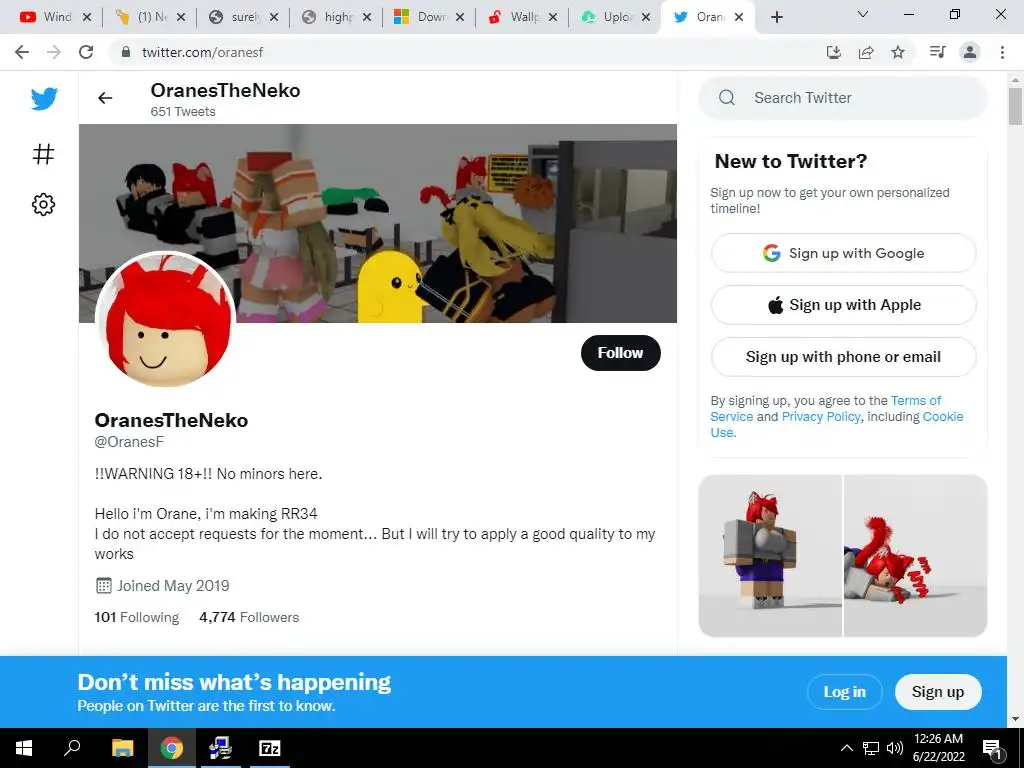Click the volume speaker tray icon
This screenshot has width=1024, height=768.
(895, 748)
